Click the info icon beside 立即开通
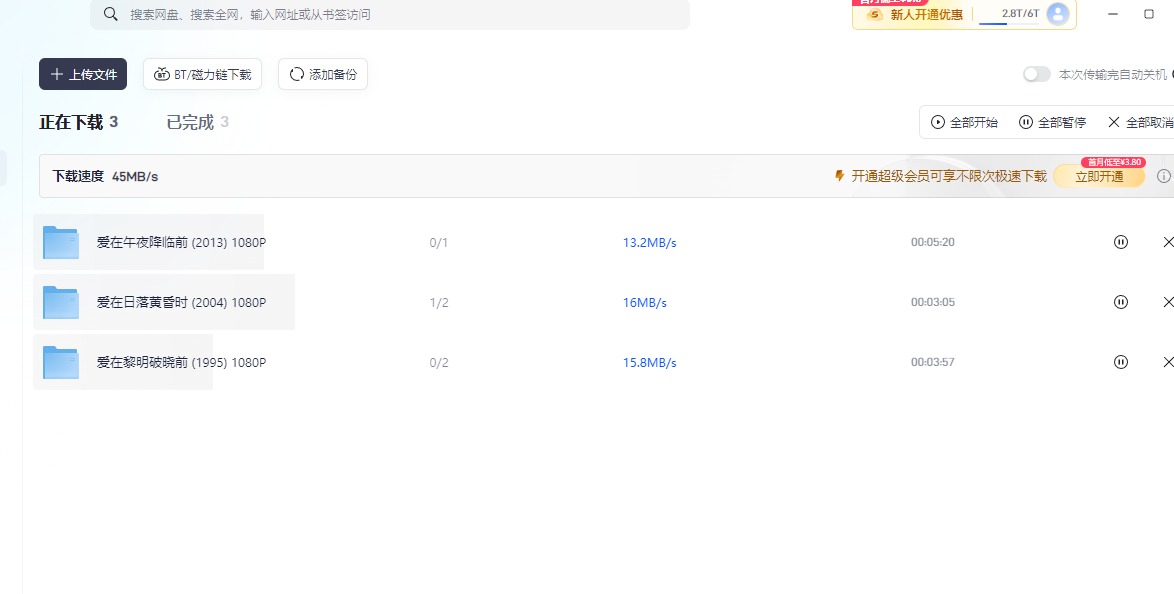The width and height of the screenshot is (1174, 594). tap(1163, 176)
